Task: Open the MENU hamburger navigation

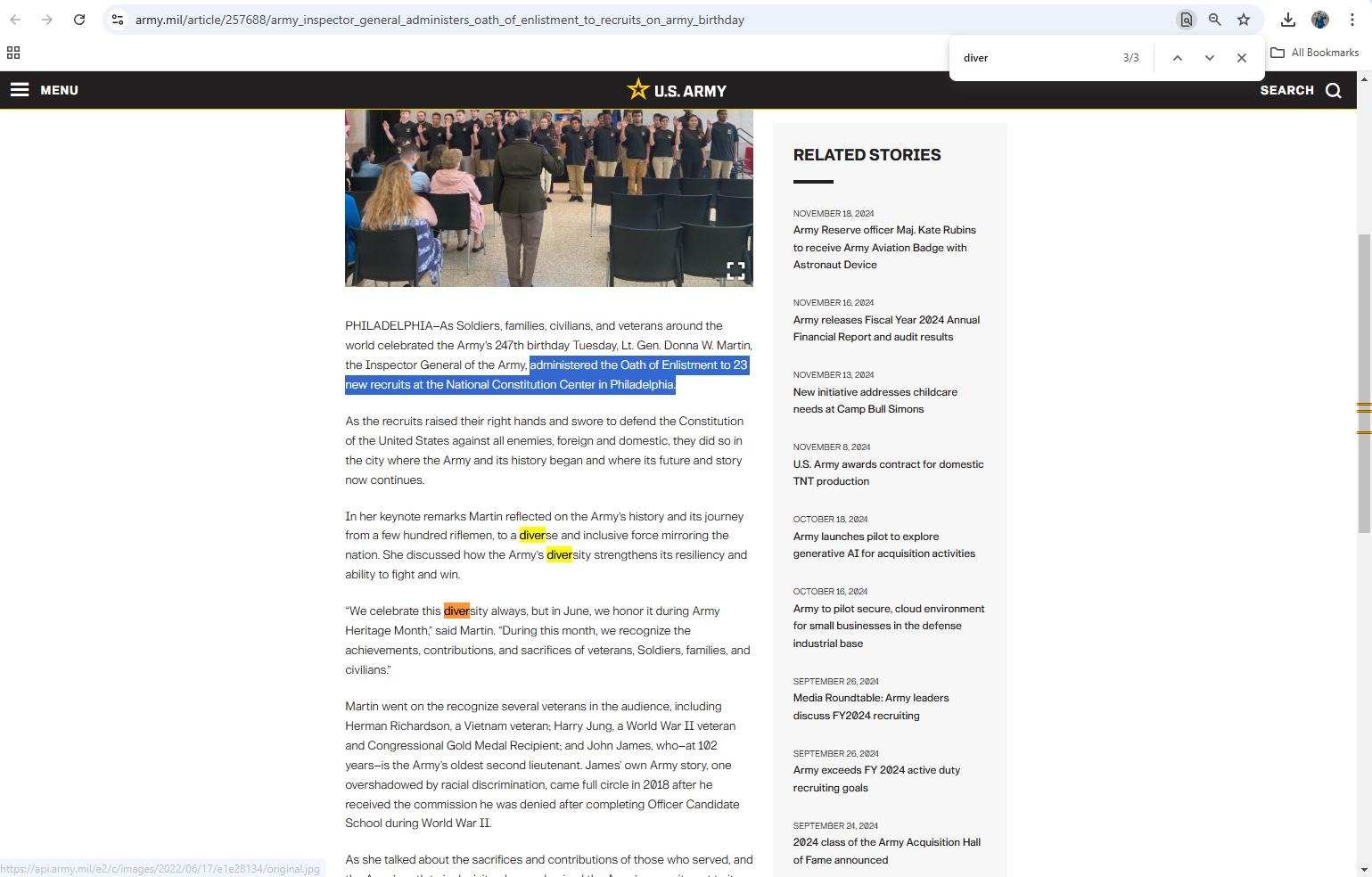Action: [x=45, y=90]
